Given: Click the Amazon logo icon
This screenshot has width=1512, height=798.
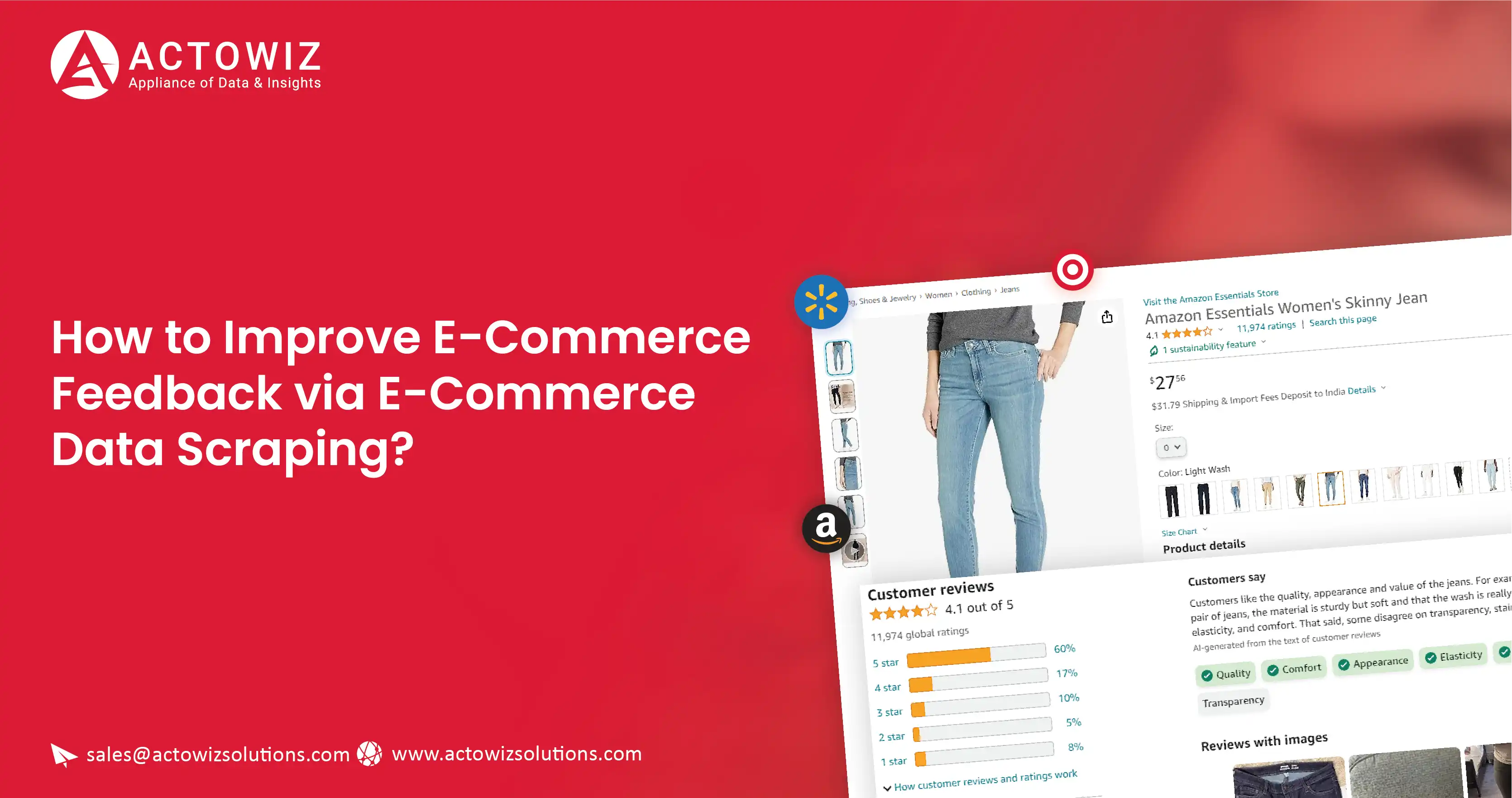Looking at the screenshot, I should point(828,527).
